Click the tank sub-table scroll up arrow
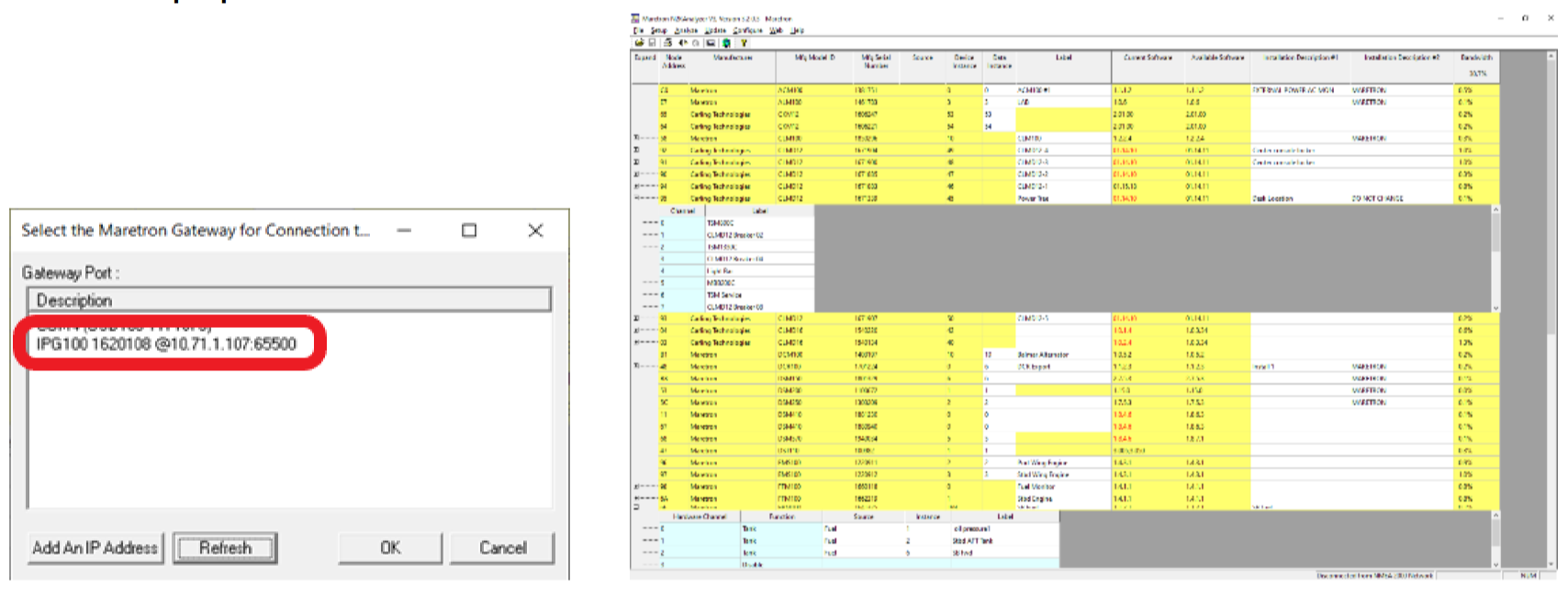Image resolution: width=1568 pixels, height=599 pixels. 1495,517
